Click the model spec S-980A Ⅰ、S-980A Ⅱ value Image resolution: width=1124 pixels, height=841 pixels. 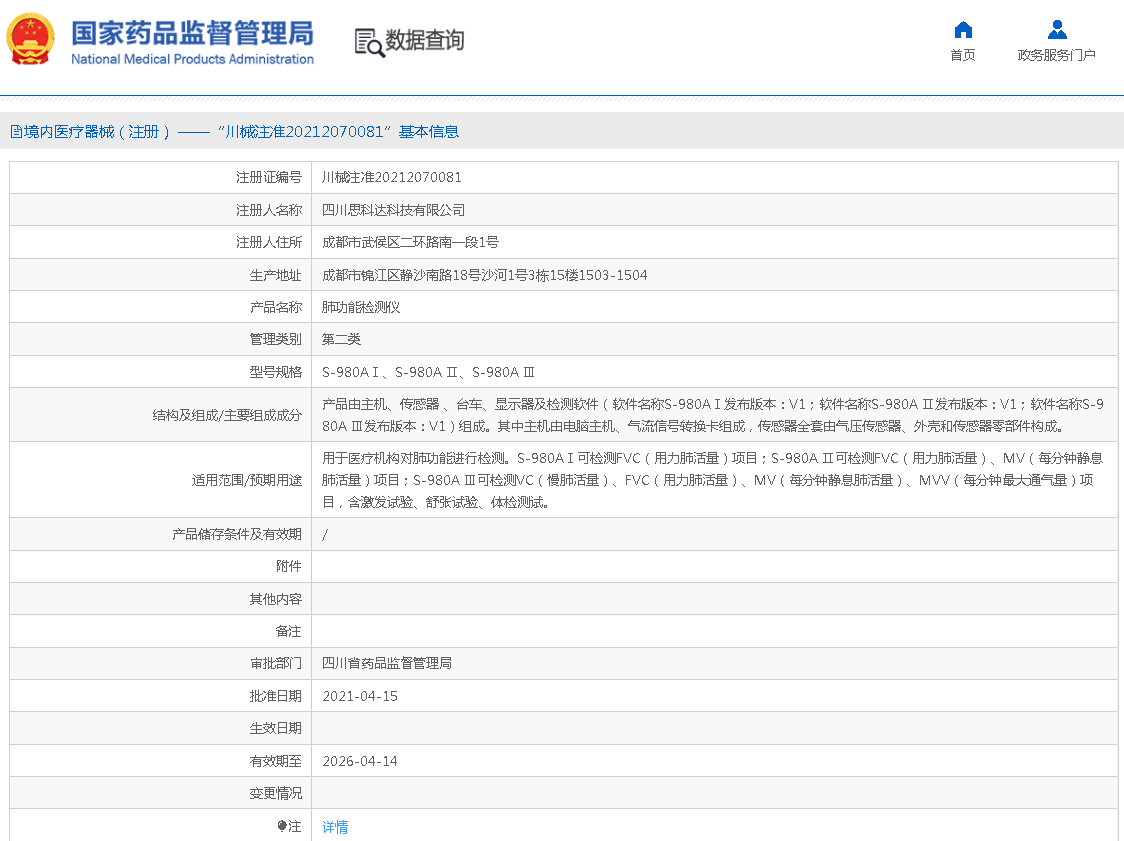tap(428, 372)
